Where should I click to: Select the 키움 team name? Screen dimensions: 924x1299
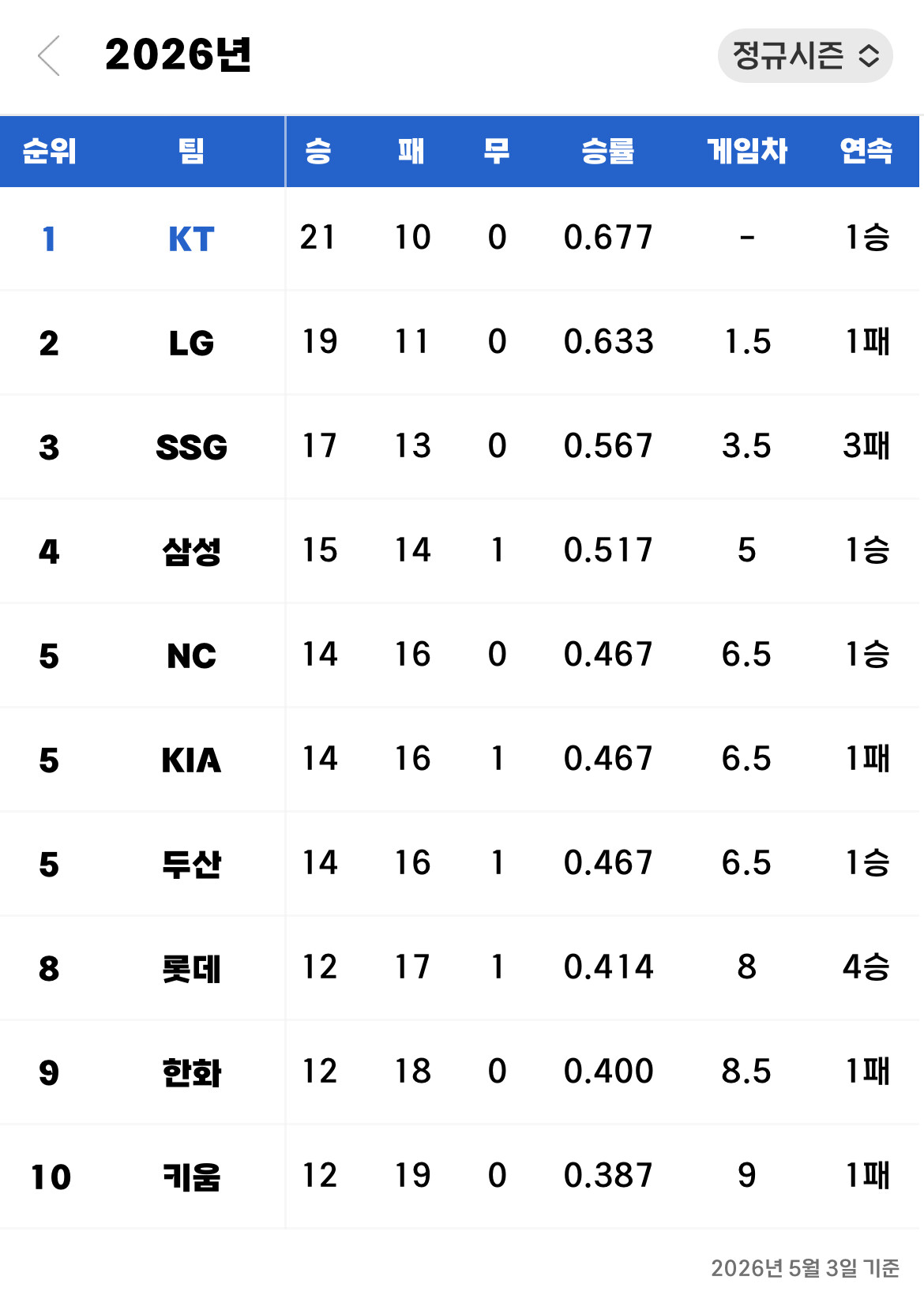pos(191,1177)
